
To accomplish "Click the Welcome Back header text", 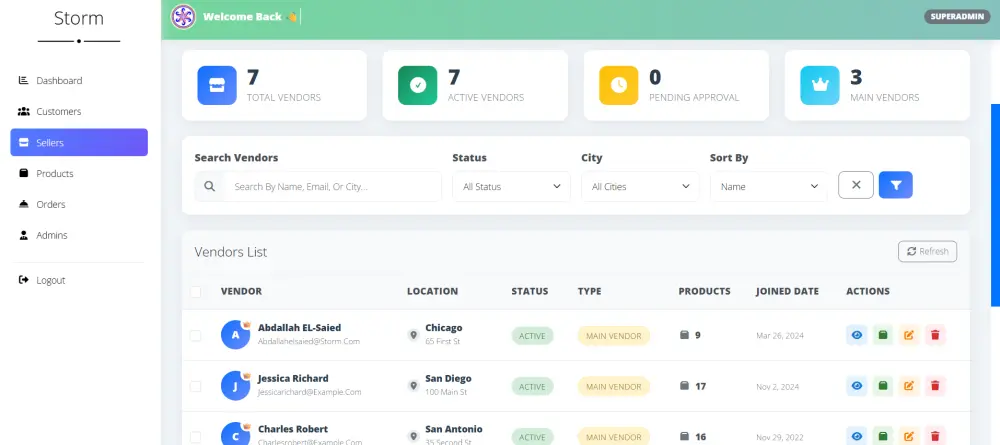I will click(x=242, y=17).
